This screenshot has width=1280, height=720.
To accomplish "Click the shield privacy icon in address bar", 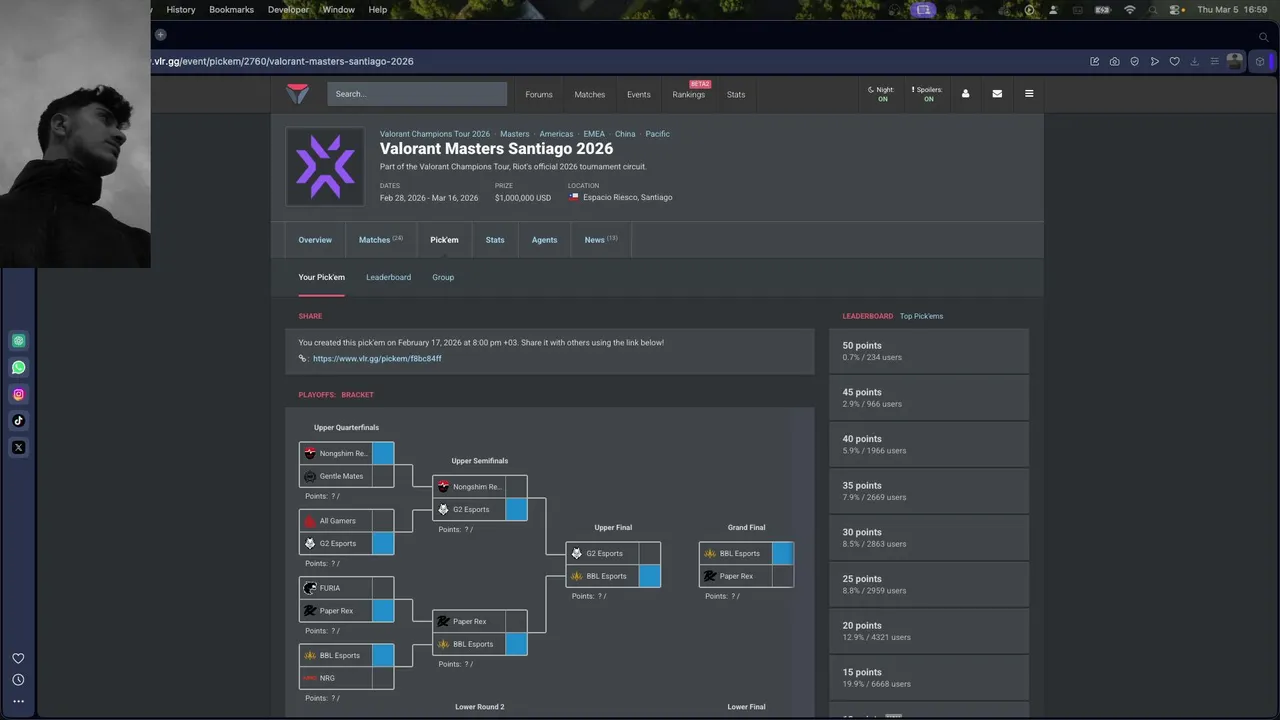I will [1135, 61].
